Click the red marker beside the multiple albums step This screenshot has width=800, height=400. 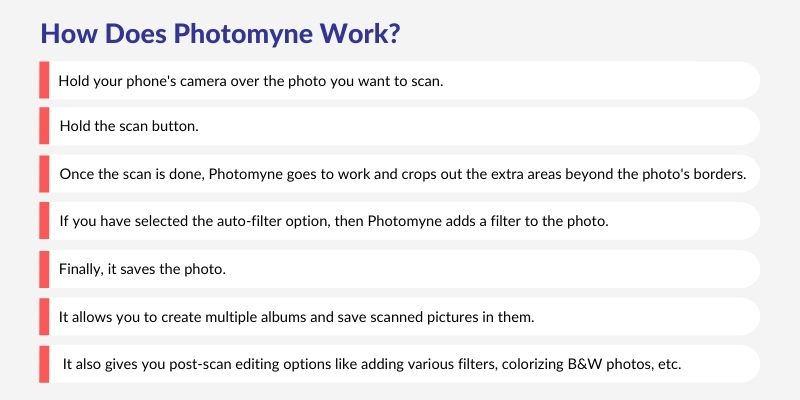click(44, 315)
